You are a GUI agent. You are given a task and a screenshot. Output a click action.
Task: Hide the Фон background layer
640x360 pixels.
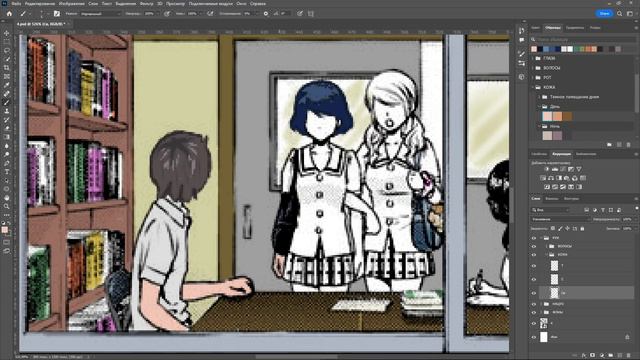pos(534,337)
